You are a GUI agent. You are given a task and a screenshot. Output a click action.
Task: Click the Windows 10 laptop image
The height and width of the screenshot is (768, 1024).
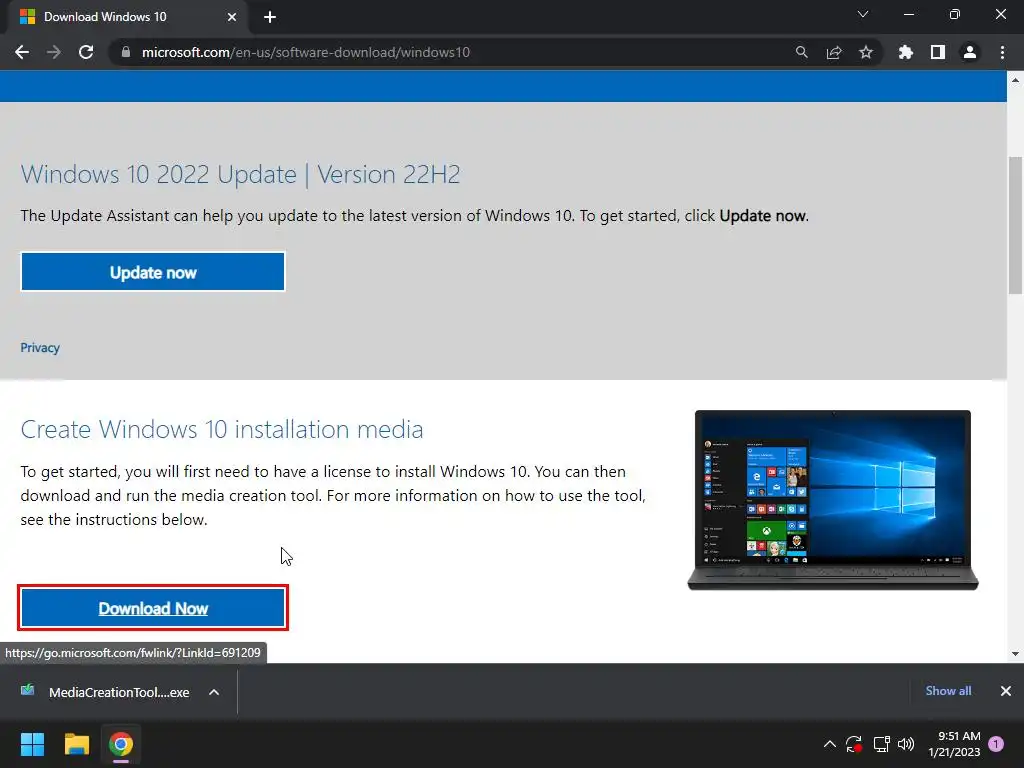point(833,500)
